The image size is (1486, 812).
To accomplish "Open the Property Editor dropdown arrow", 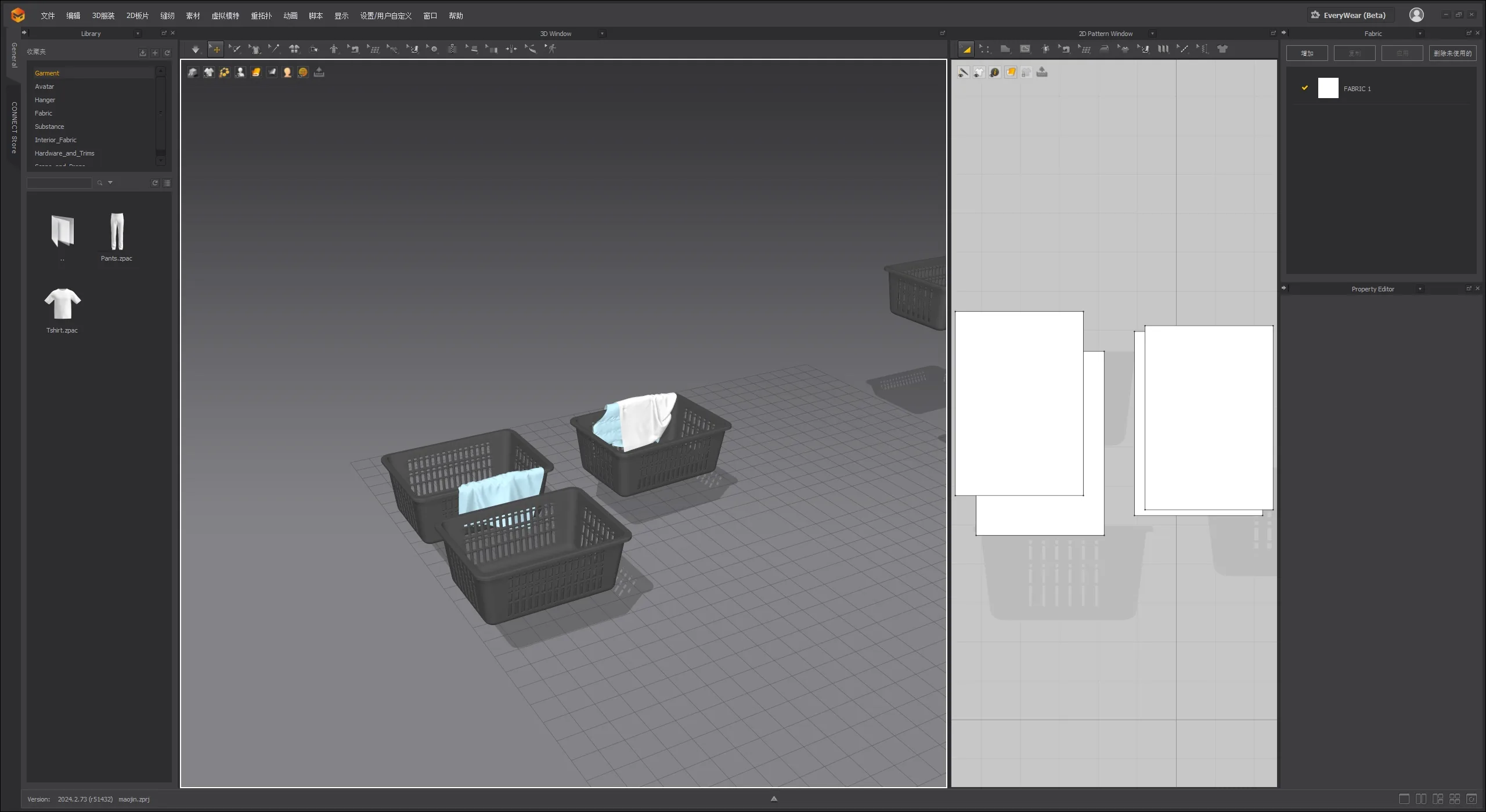I will point(1420,289).
